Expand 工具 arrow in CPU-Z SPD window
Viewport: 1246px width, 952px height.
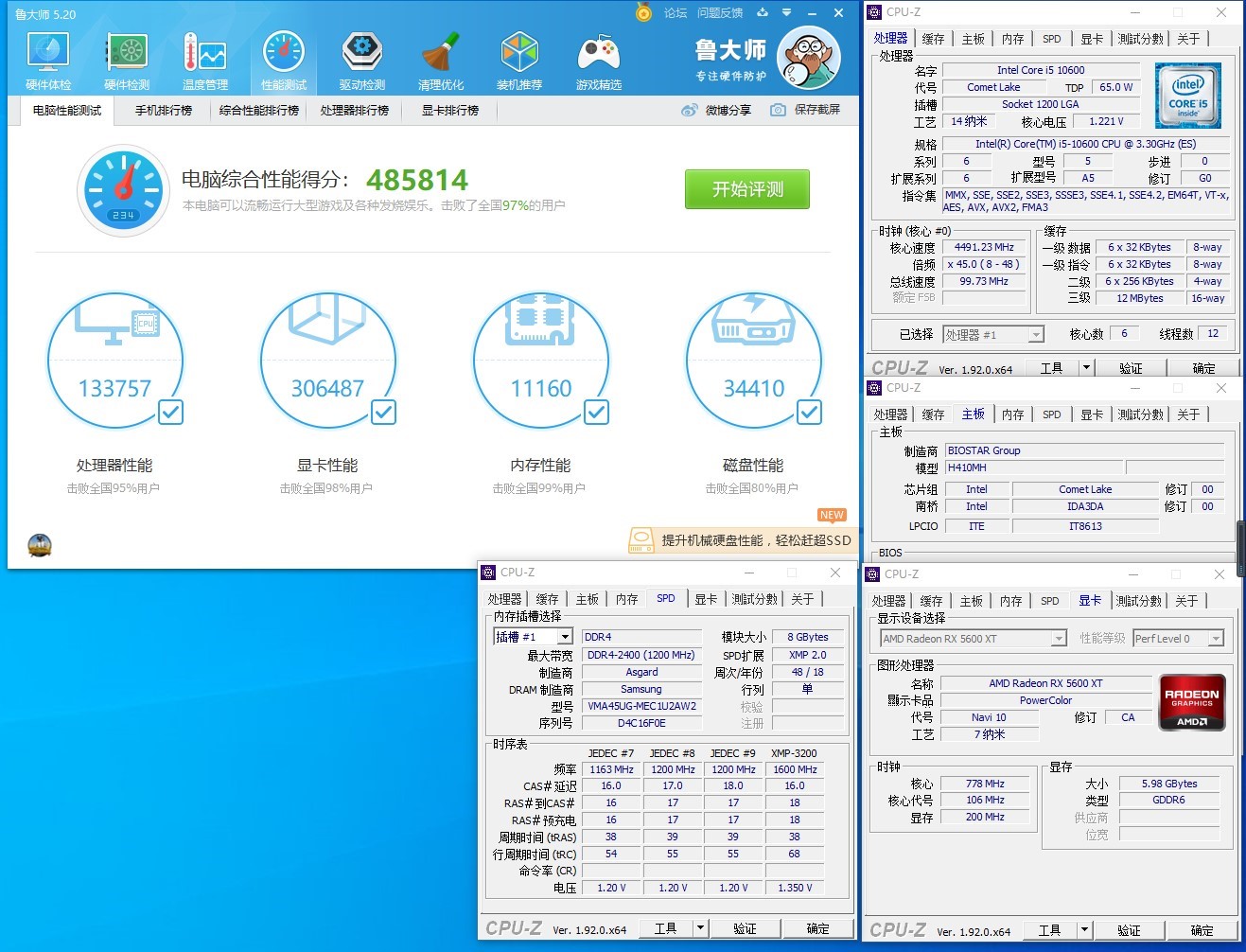[701, 927]
